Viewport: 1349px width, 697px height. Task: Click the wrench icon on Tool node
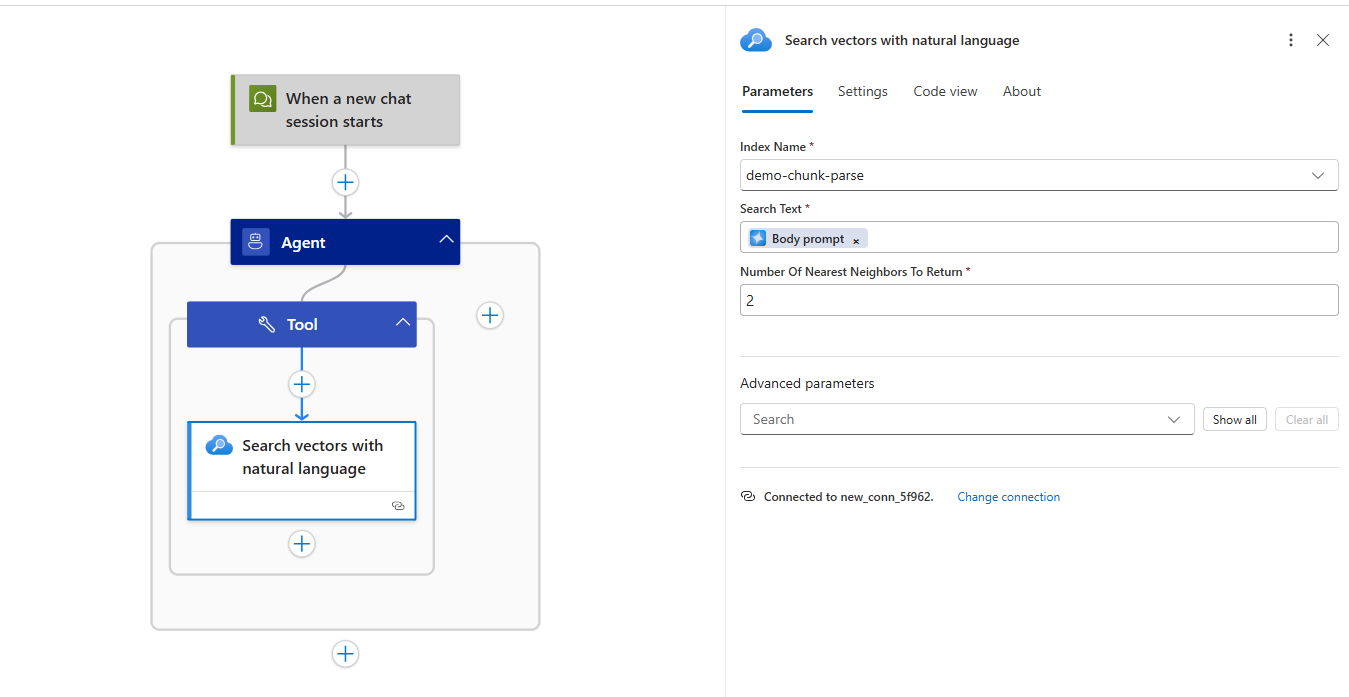pos(266,324)
